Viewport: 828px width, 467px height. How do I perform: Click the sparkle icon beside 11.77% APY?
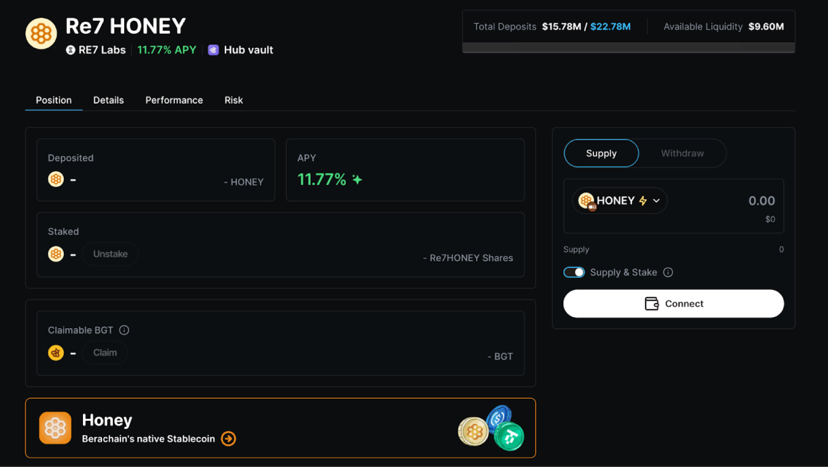tap(357, 180)
